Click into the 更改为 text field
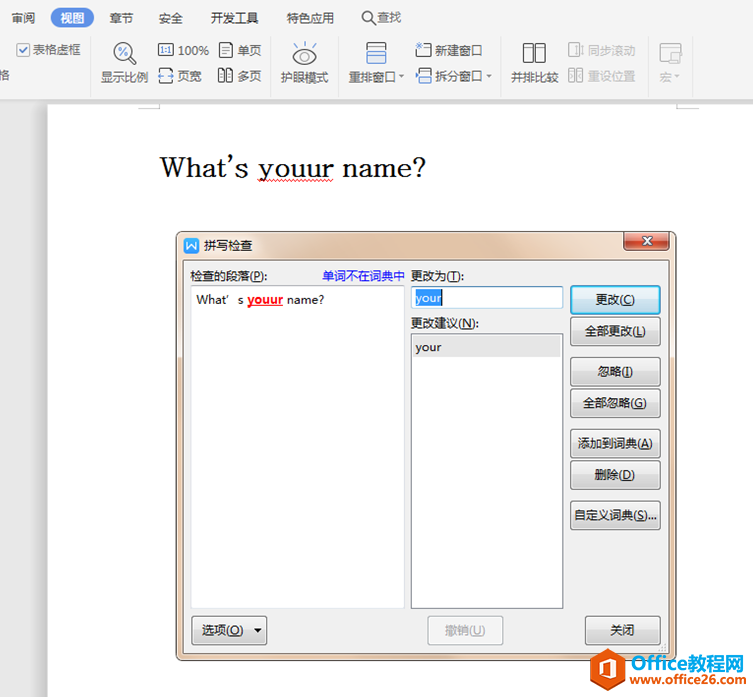The height and width of the screenshot is (697, 753). pyautogui.click(x=487, y=298)
